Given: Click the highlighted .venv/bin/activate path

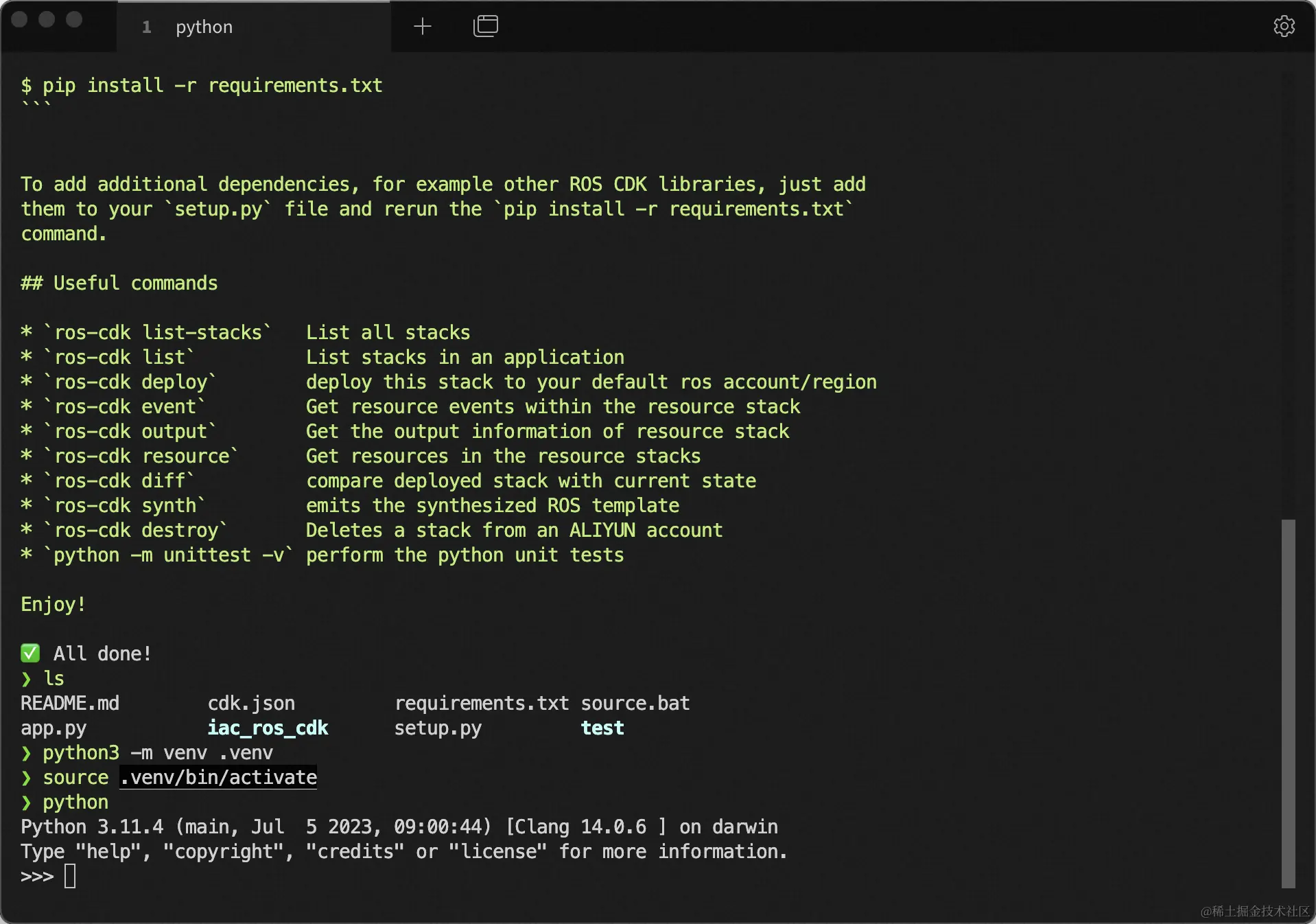Looking at the screenshot, I should [x=218, y=778].
